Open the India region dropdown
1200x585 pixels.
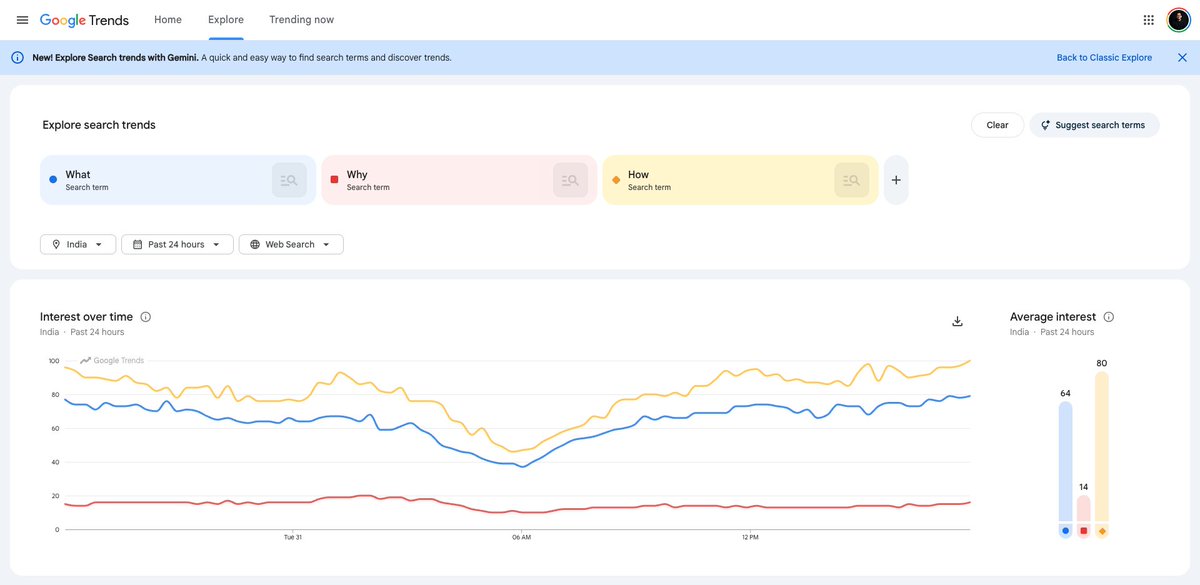point(78,244)
